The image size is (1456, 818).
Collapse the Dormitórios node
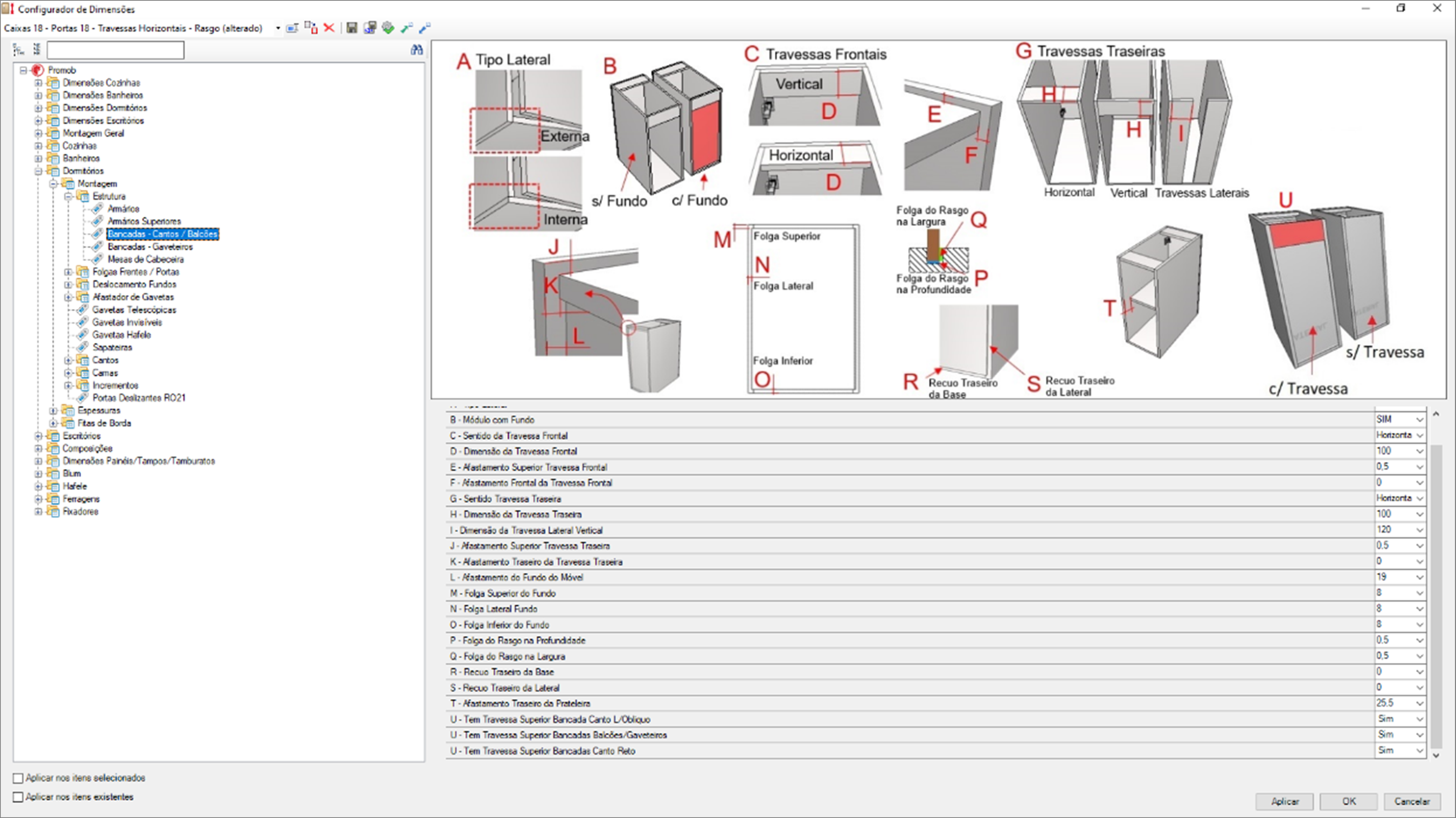38,171
